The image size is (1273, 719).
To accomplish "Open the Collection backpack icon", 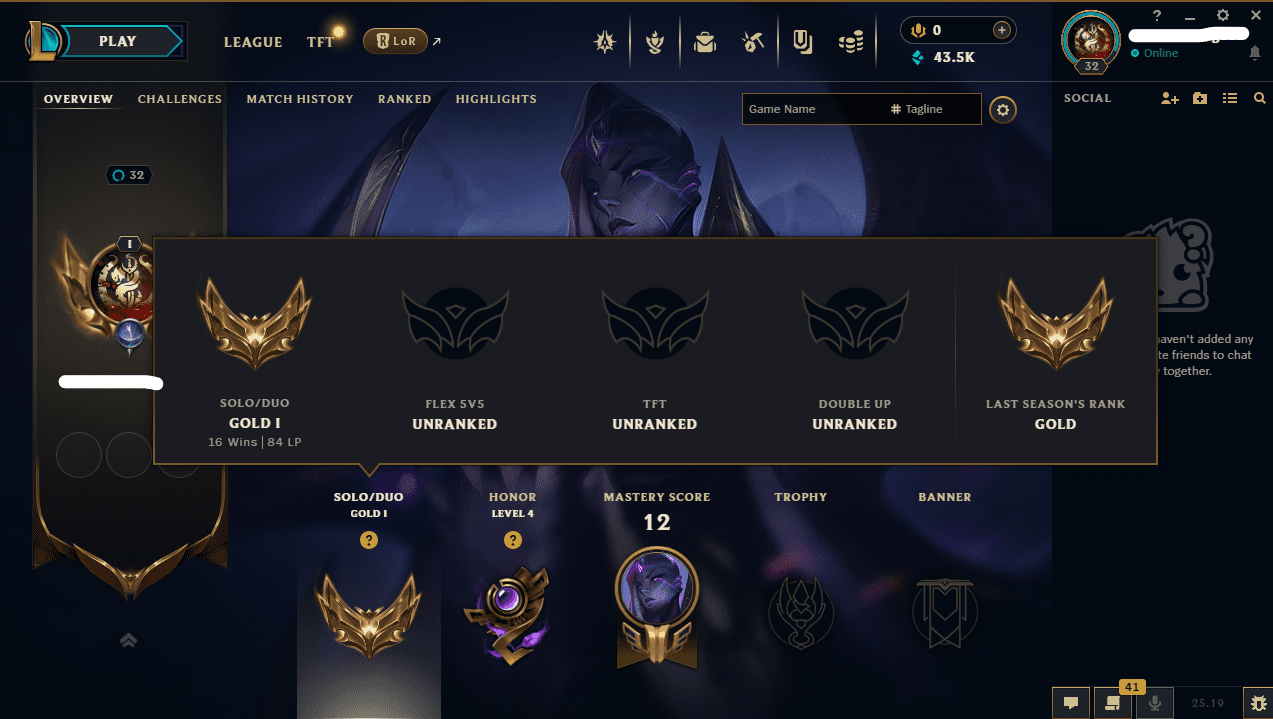I will pyautogui.click(x=705, y=42).
